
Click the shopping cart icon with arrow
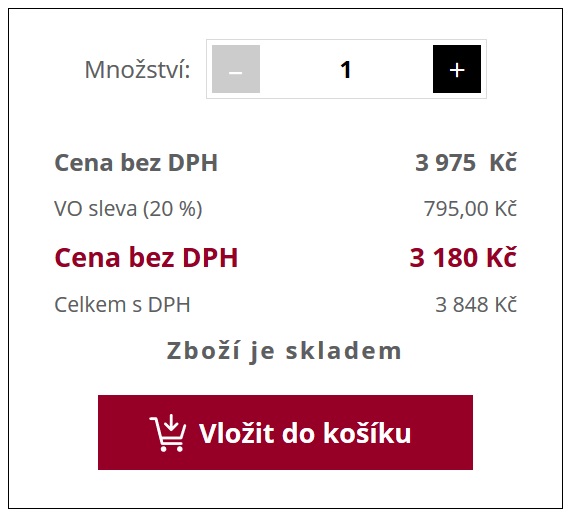click(x=168, y=433)
